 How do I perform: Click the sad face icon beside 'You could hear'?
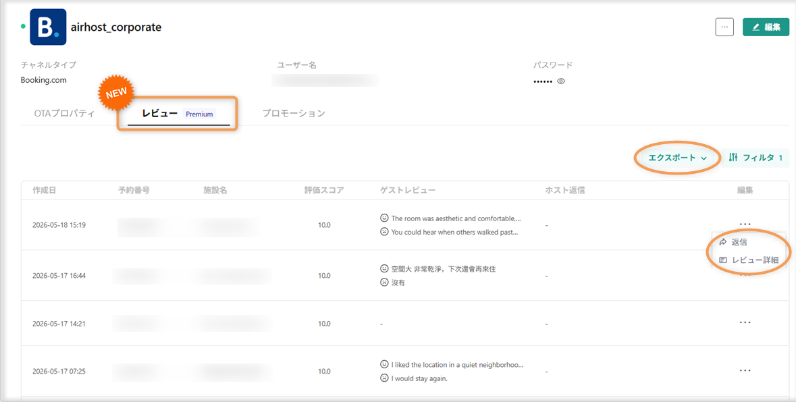384,232
